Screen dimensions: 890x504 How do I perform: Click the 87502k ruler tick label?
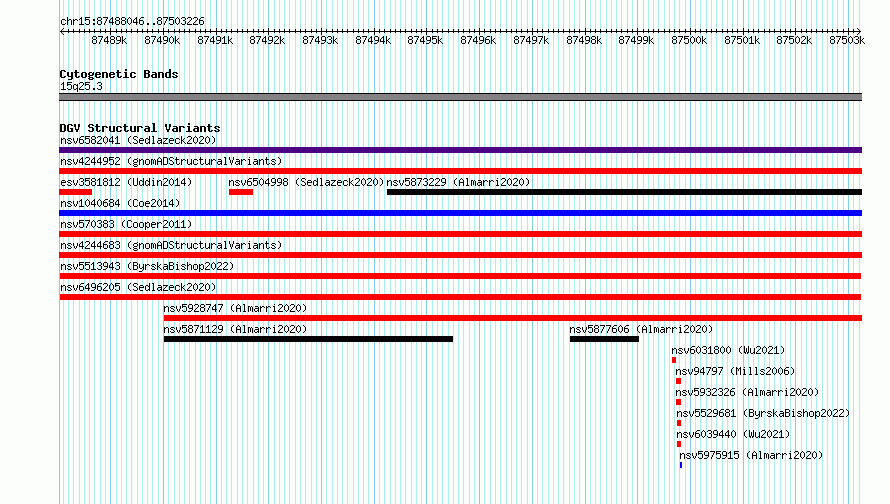[794, 40]
